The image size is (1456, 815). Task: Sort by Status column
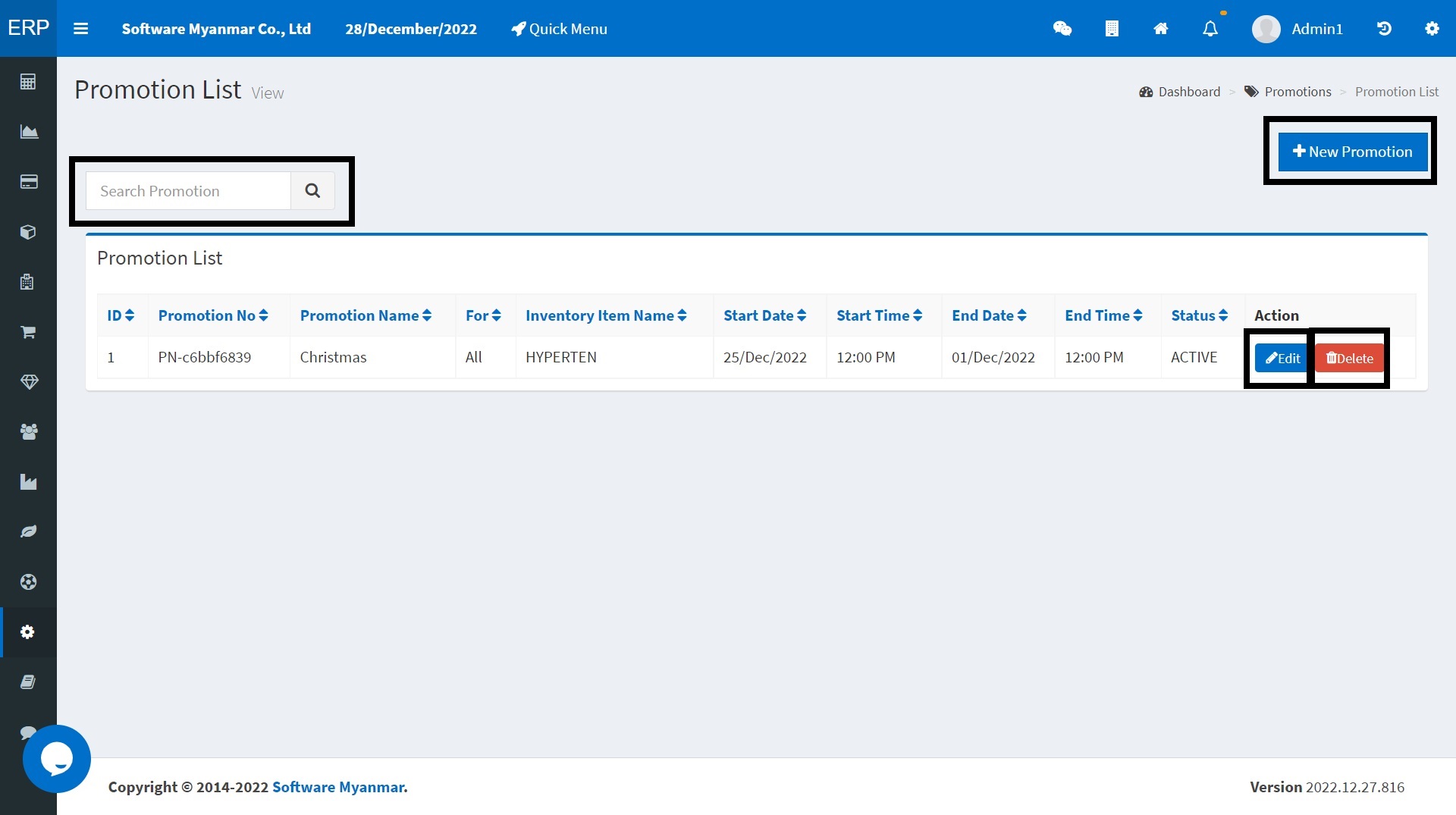click(1199, 315)
